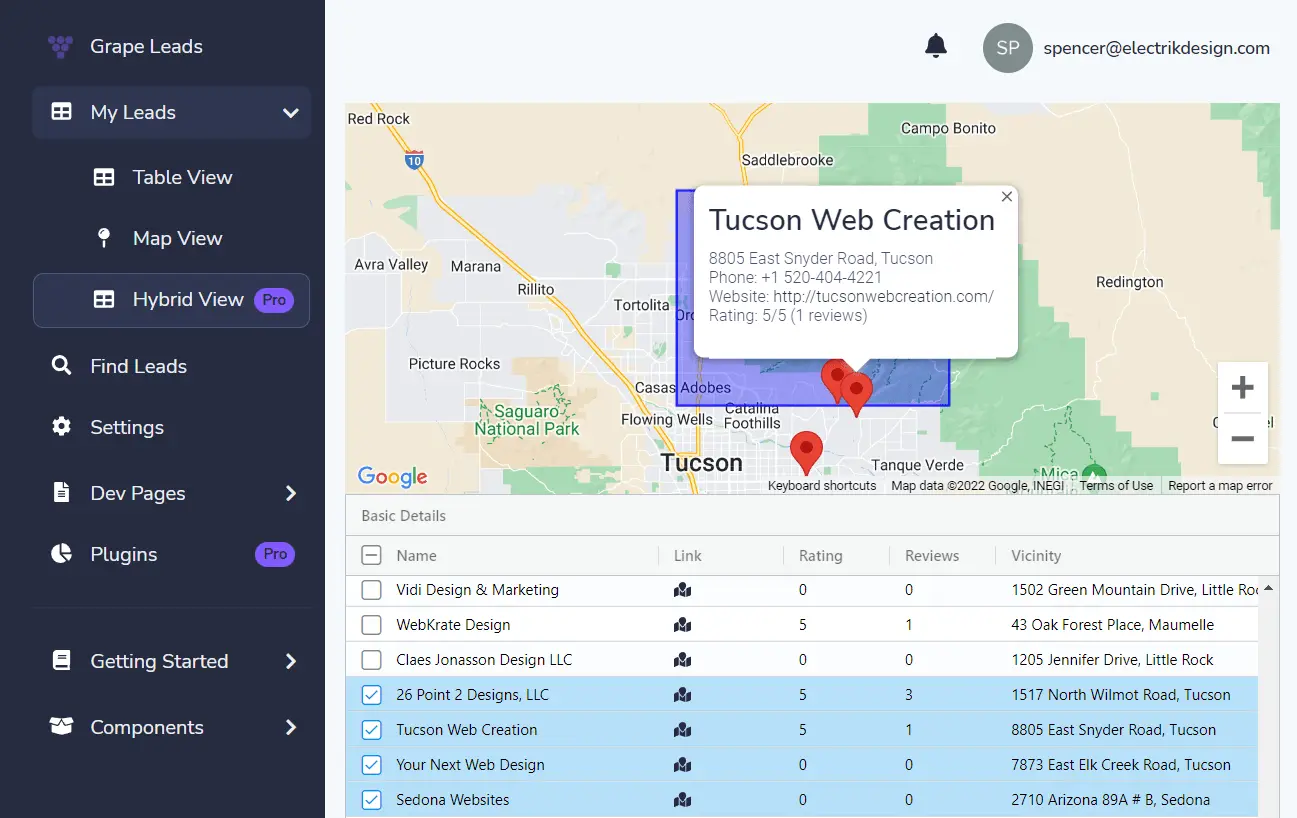Viewport: 1297px width, 818px height.
Task: Click the address 43 Oak Forest Place, Maumelle
Action: coord(1112,625)
